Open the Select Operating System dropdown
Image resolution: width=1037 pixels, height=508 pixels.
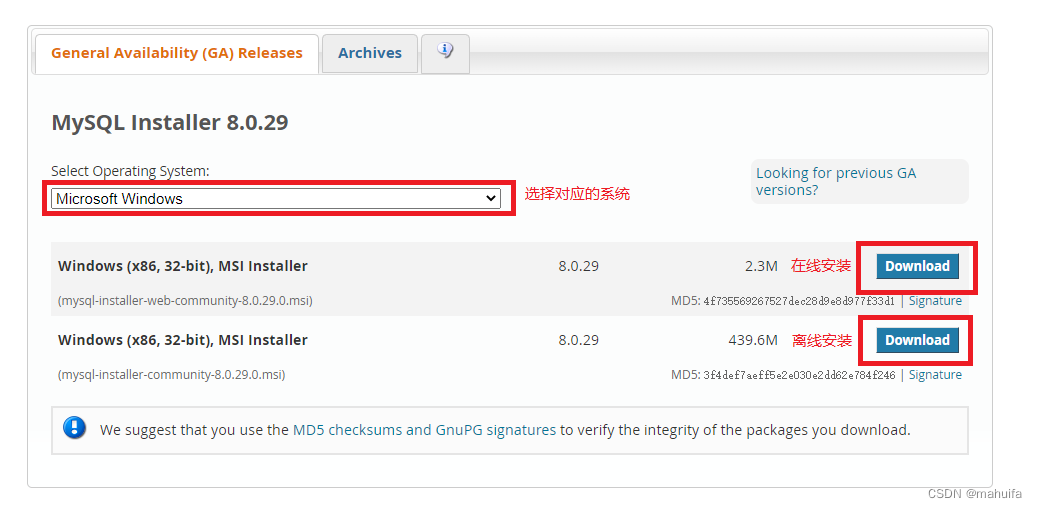[276, 198]
